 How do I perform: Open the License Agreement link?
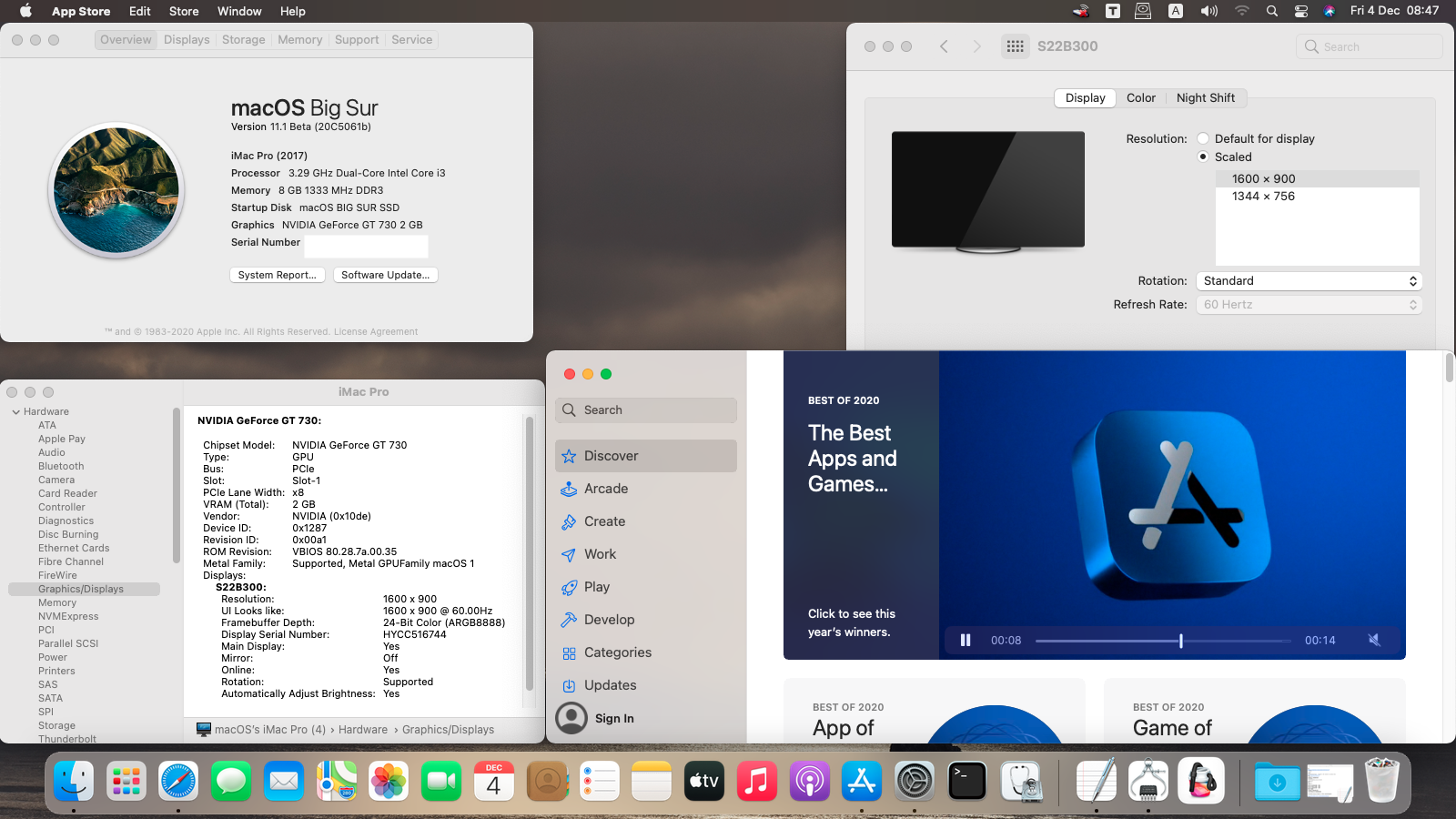[x=376, y=332]
